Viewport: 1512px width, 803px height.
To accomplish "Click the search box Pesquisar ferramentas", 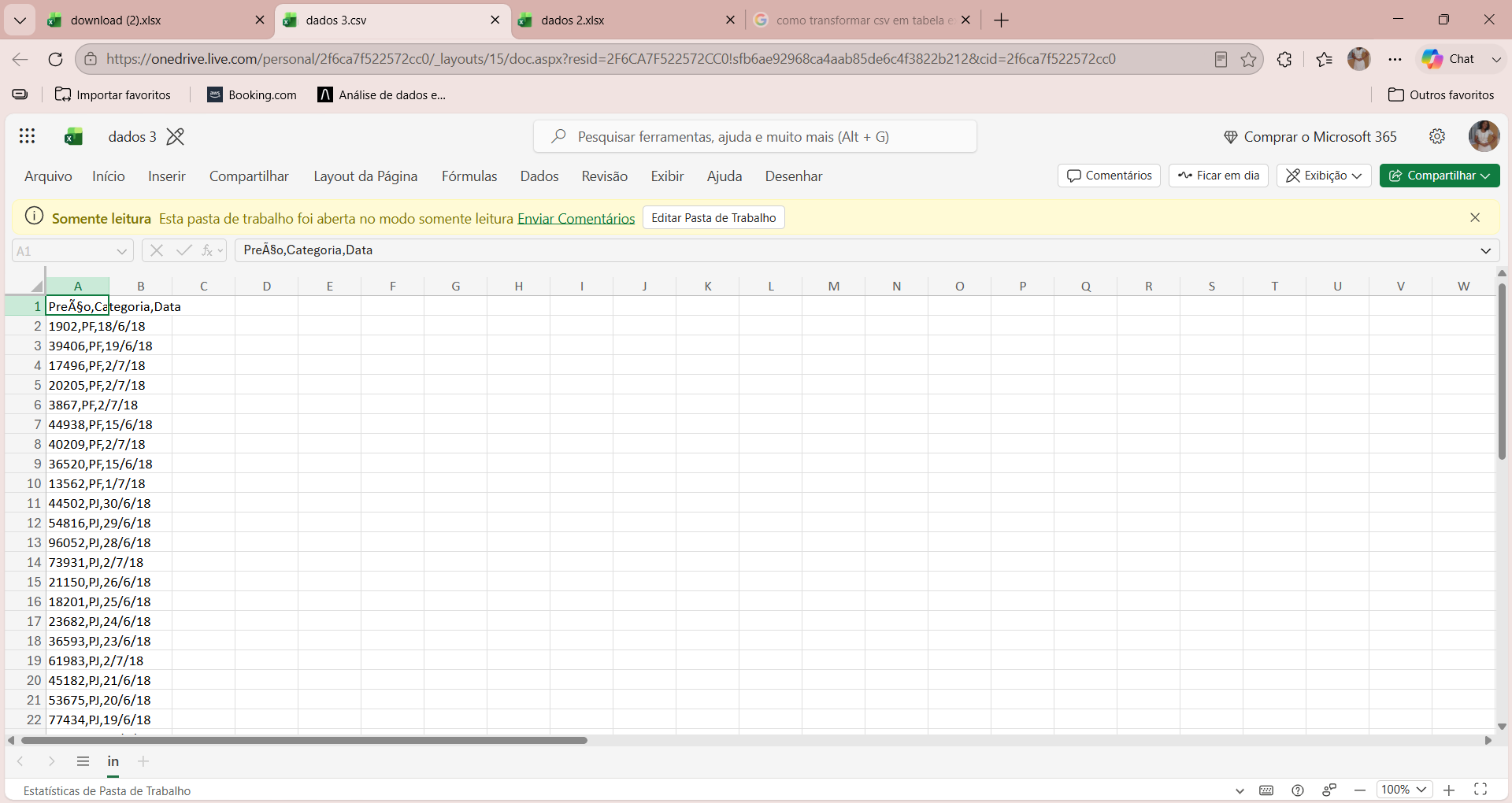I will [x=755, y=137].
